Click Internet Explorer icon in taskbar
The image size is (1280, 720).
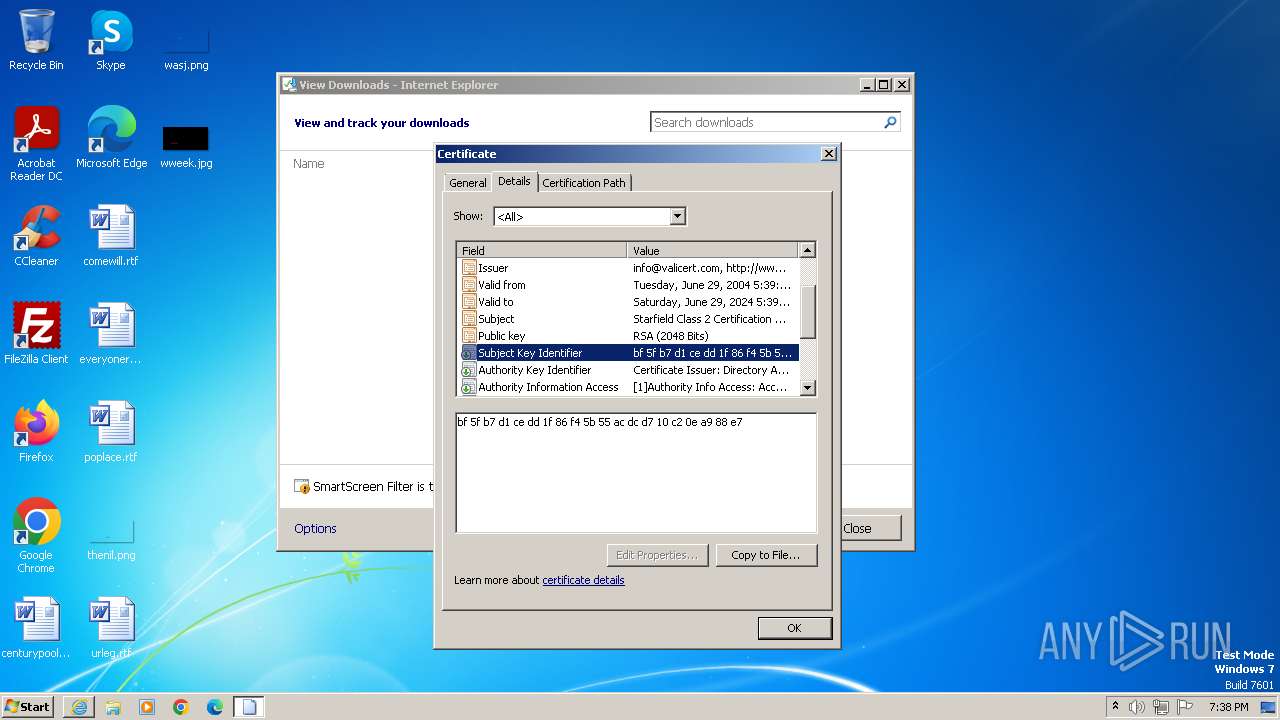pos(79,707)
